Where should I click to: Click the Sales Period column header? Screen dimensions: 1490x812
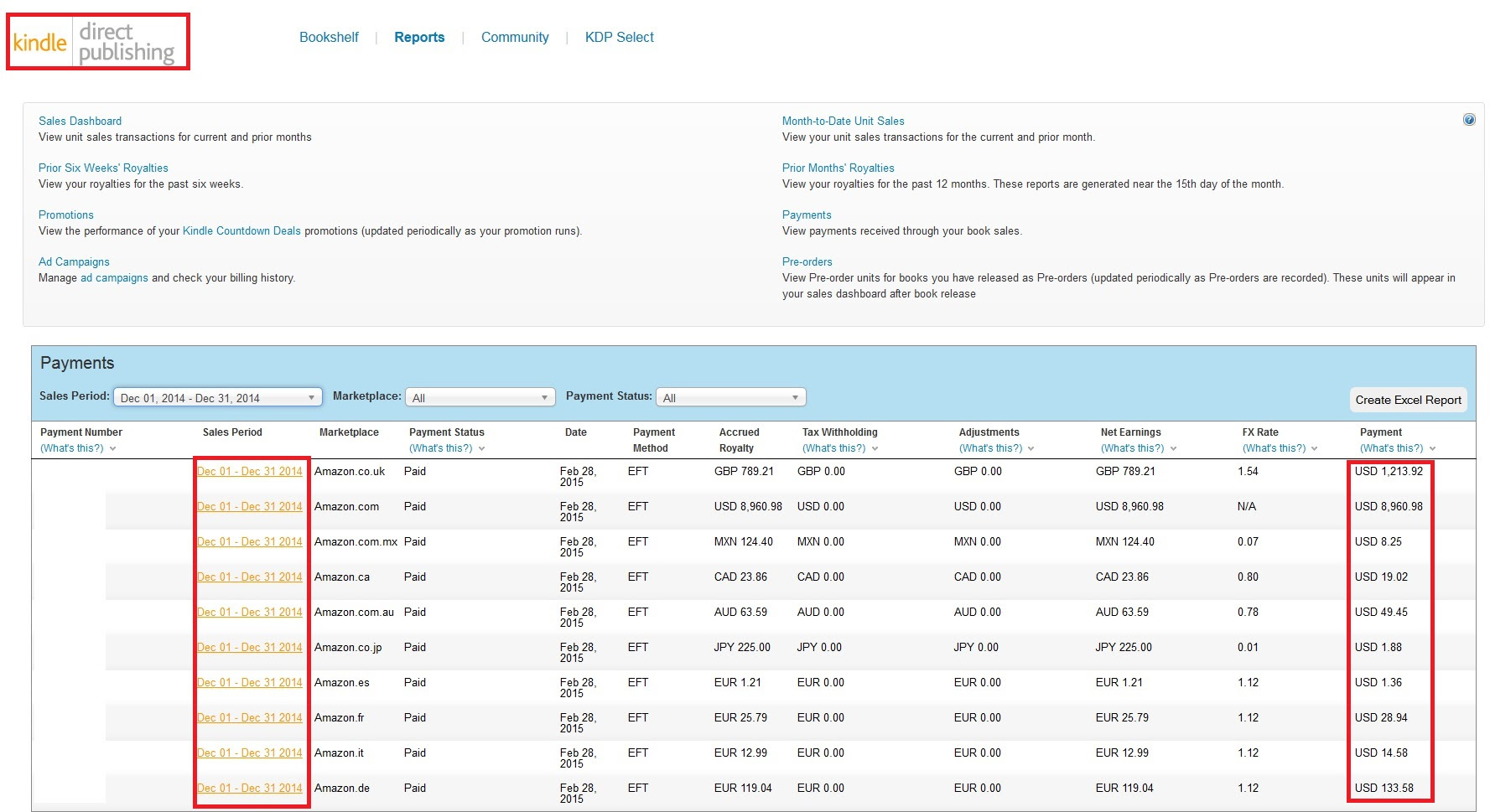click(x=232, y=432)
